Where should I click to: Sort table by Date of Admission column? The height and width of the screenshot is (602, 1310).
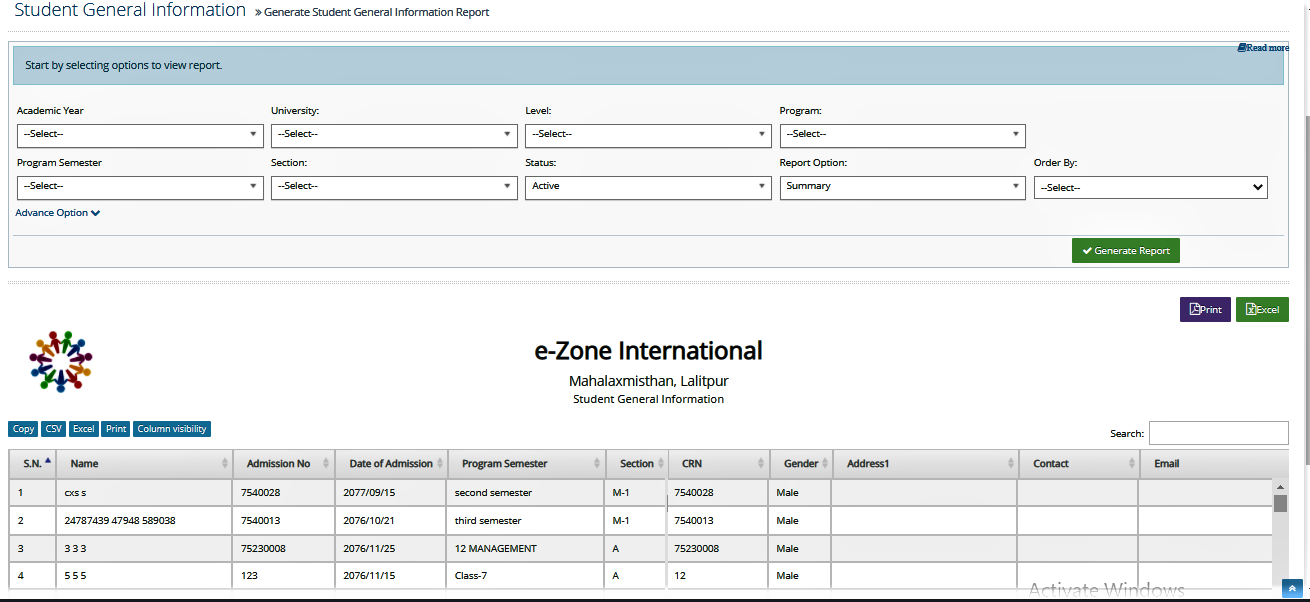coord(392,464)
